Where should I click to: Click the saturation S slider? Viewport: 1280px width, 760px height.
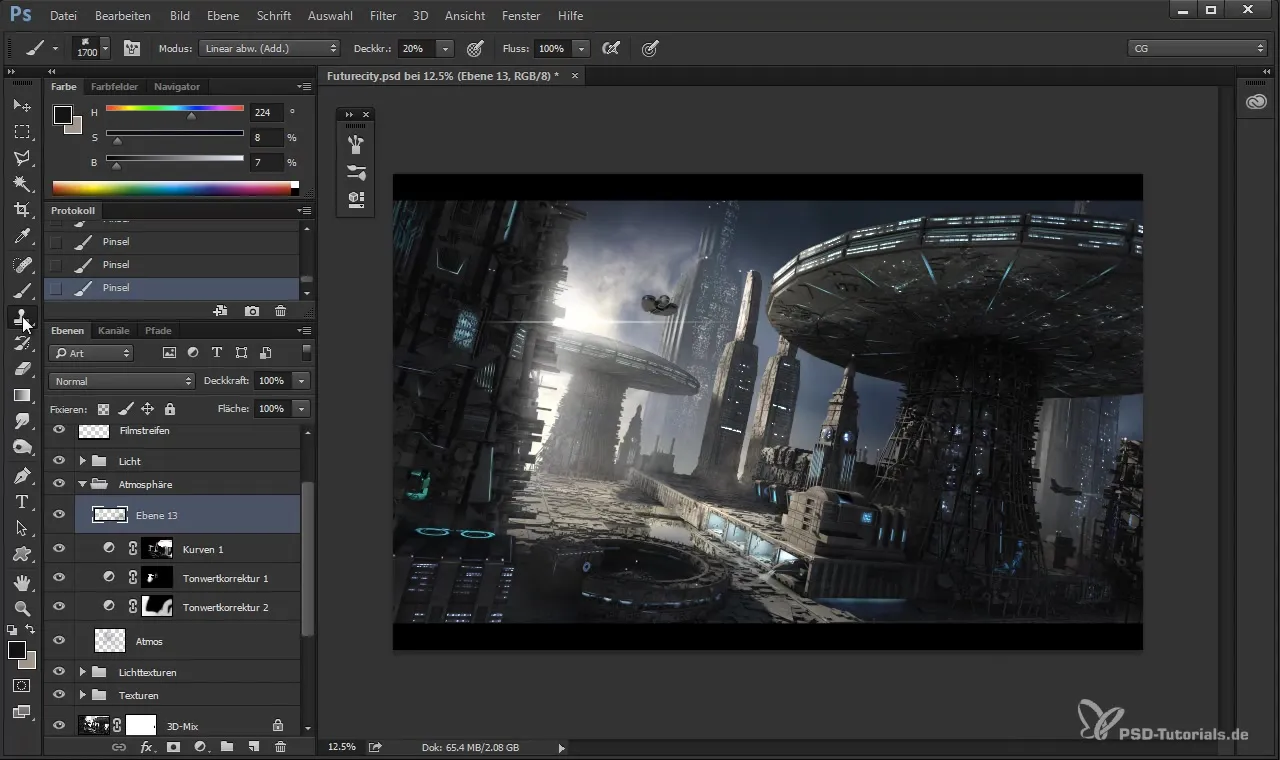[x=175, y=133]
